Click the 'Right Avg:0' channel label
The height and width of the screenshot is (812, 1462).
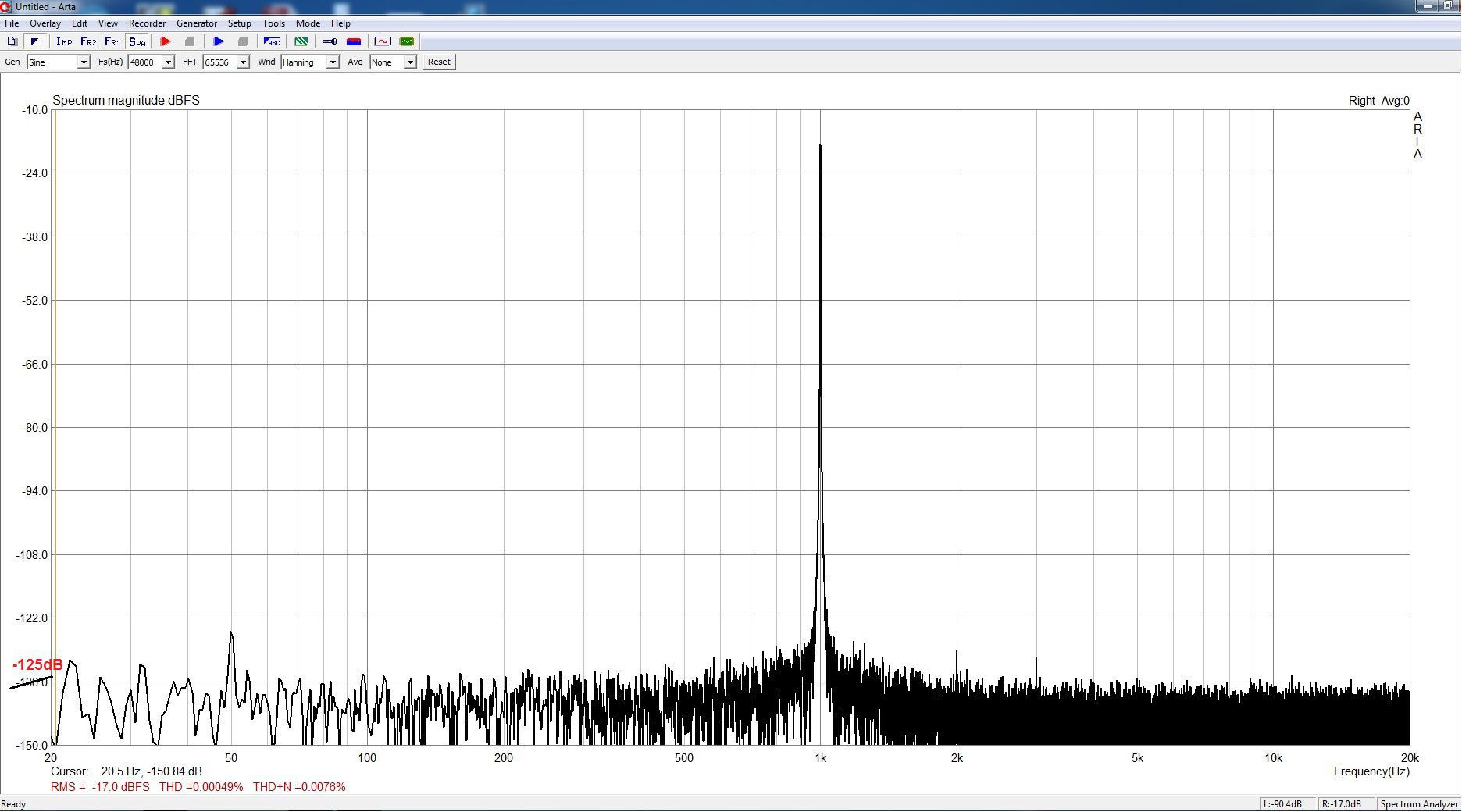click(1379, 101)
